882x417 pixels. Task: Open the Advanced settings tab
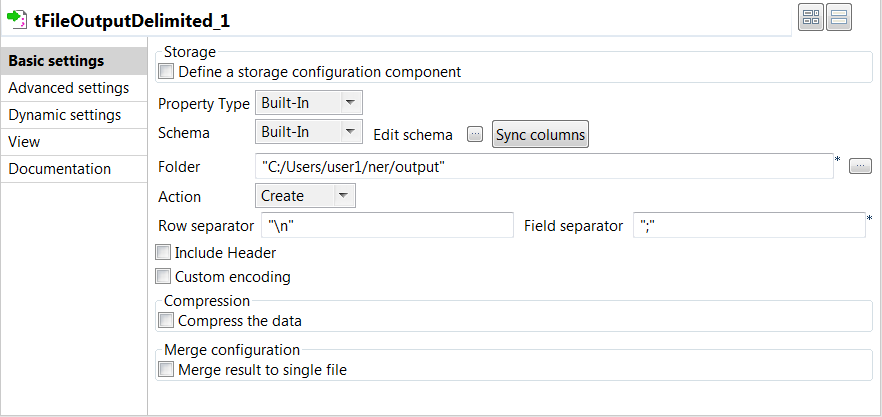[74, 88]
